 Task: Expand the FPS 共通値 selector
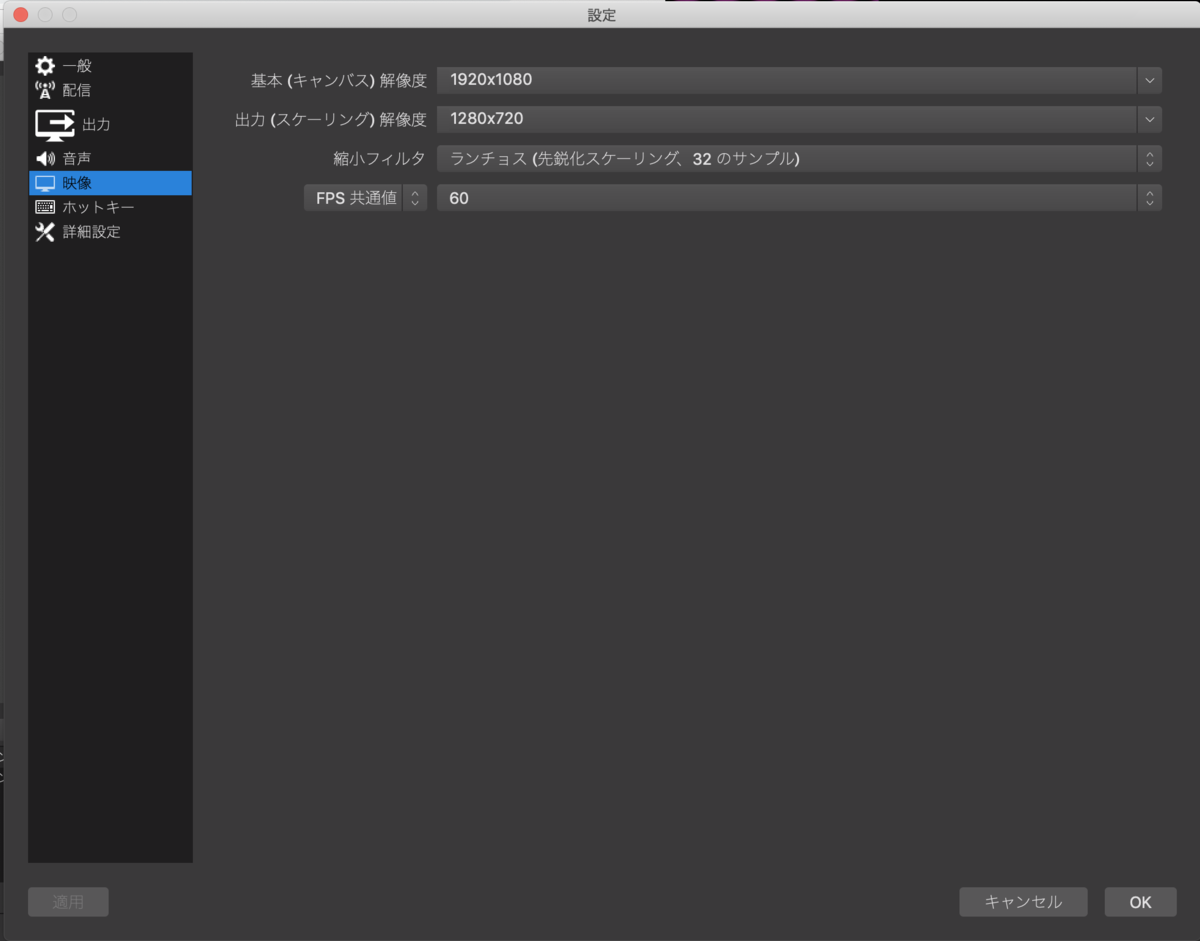pyautogui.click(x=414, y=198)
